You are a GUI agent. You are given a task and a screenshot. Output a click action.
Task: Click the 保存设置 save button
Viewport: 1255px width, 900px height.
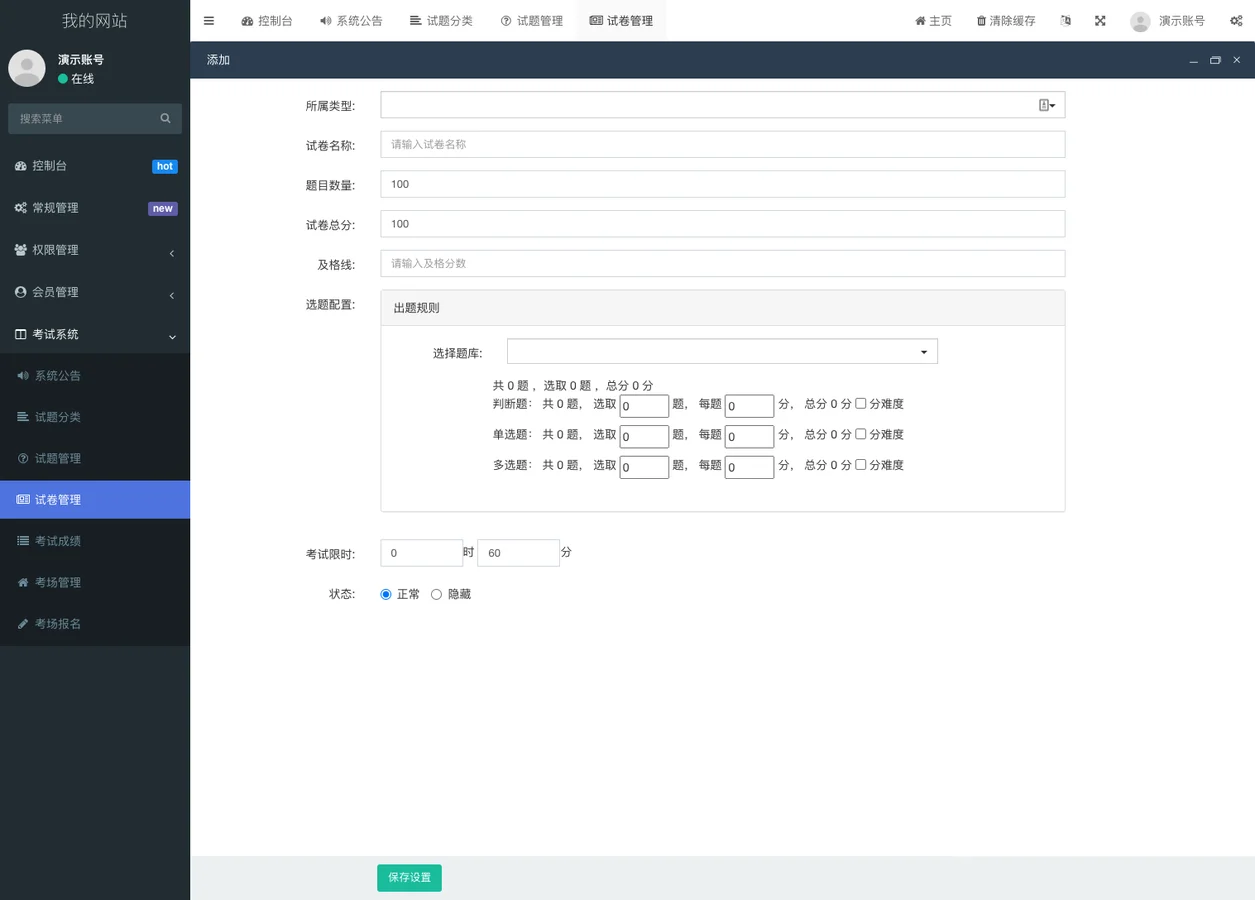409,877
